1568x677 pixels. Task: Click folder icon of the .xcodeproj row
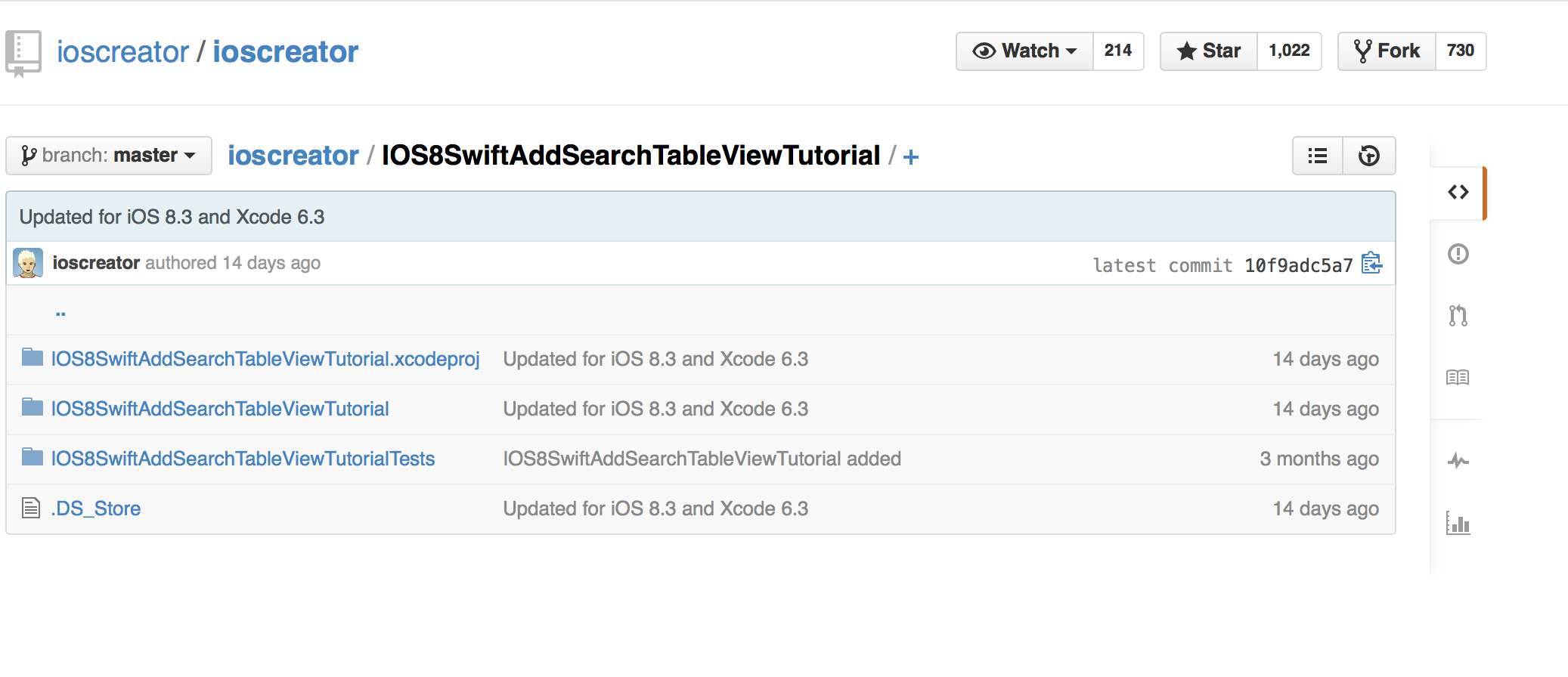[x=33, y=357]
